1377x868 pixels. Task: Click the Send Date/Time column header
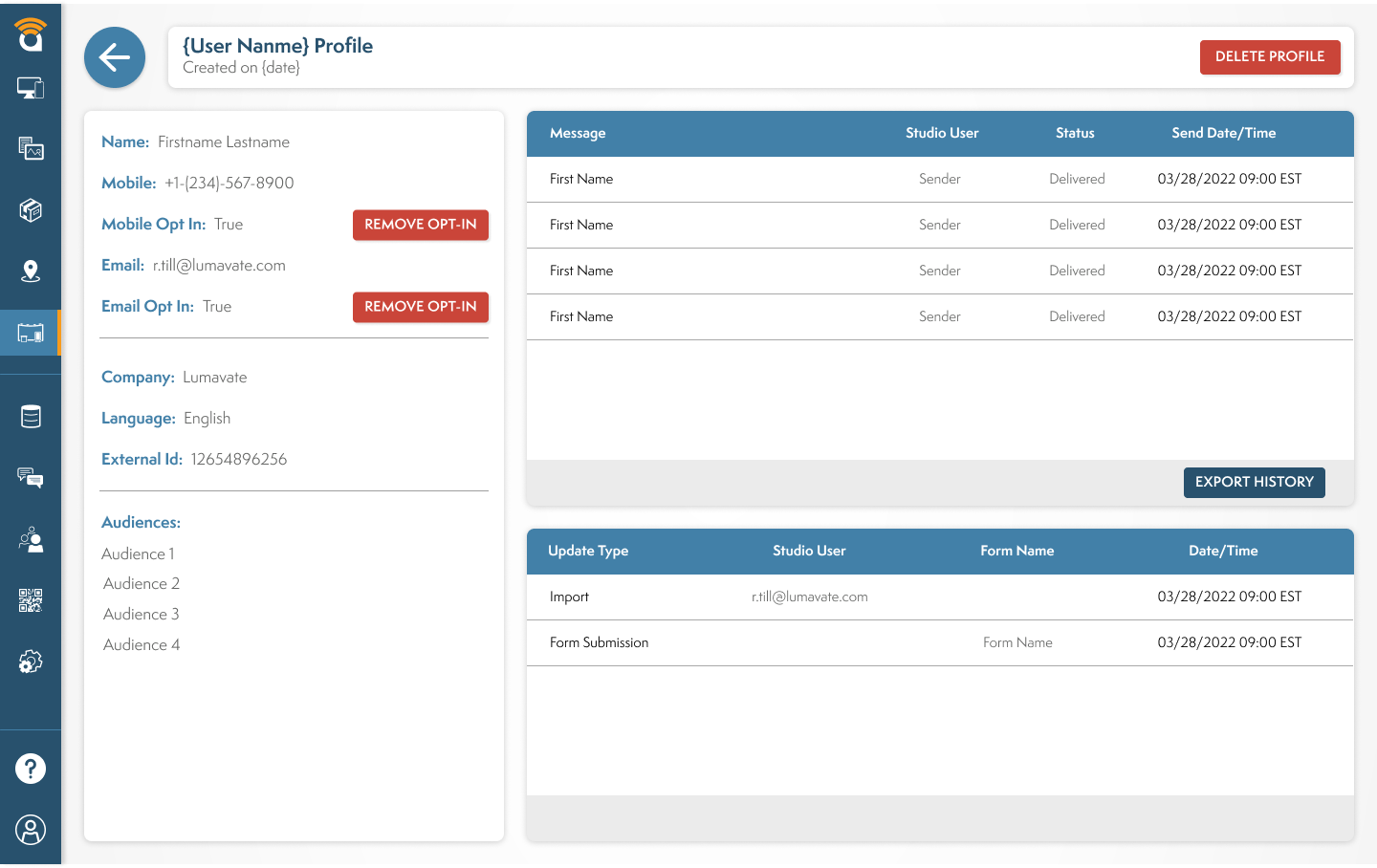coord(1224,133)
